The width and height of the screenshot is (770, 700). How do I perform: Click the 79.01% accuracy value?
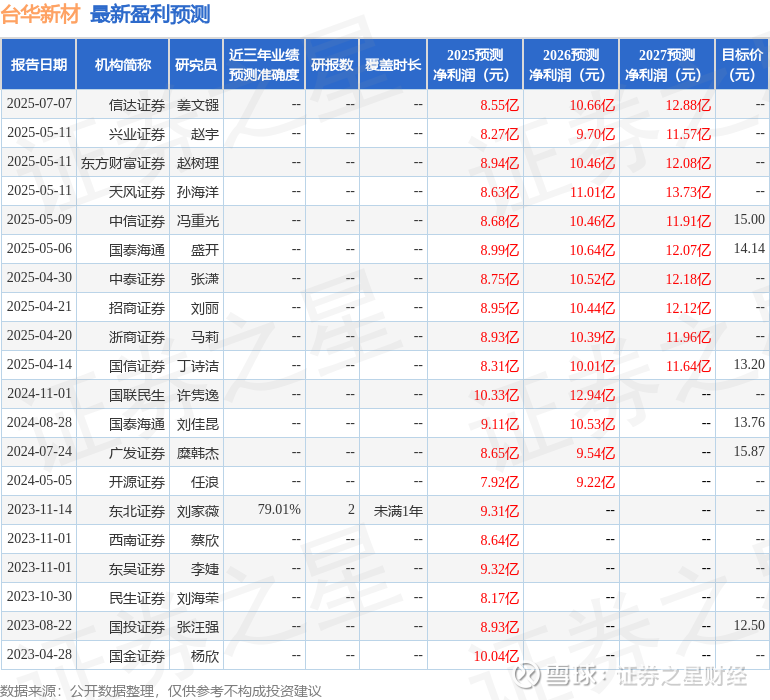279,509
